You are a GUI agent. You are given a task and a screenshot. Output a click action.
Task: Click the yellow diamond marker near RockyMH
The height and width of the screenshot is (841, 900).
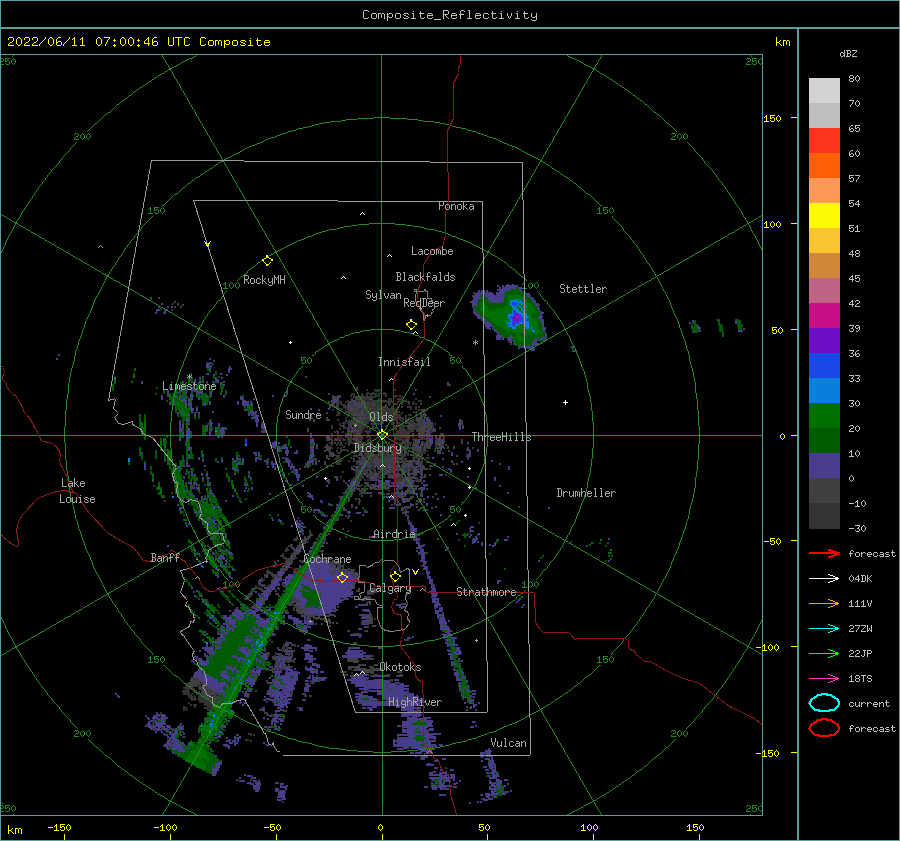(267, 261)
